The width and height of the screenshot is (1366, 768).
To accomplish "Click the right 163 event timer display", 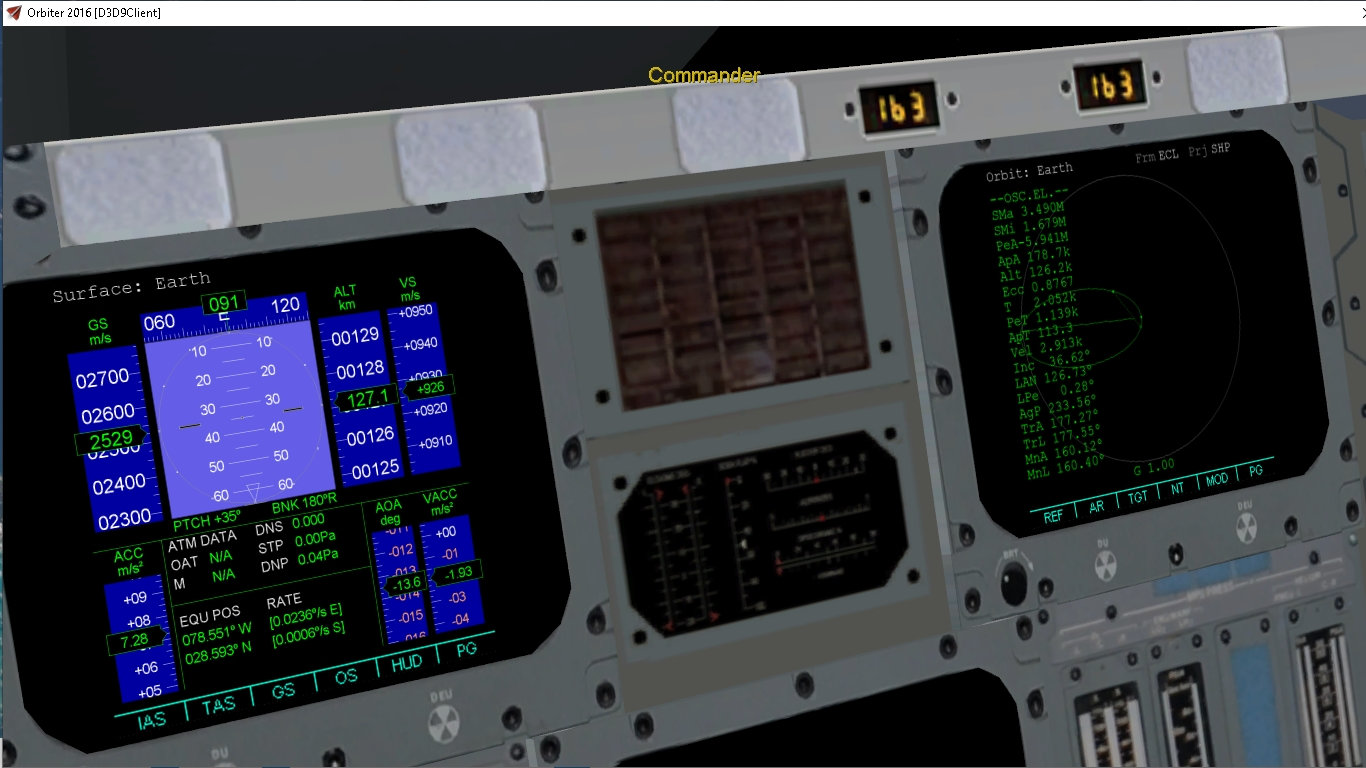I will click(1111, 86).
